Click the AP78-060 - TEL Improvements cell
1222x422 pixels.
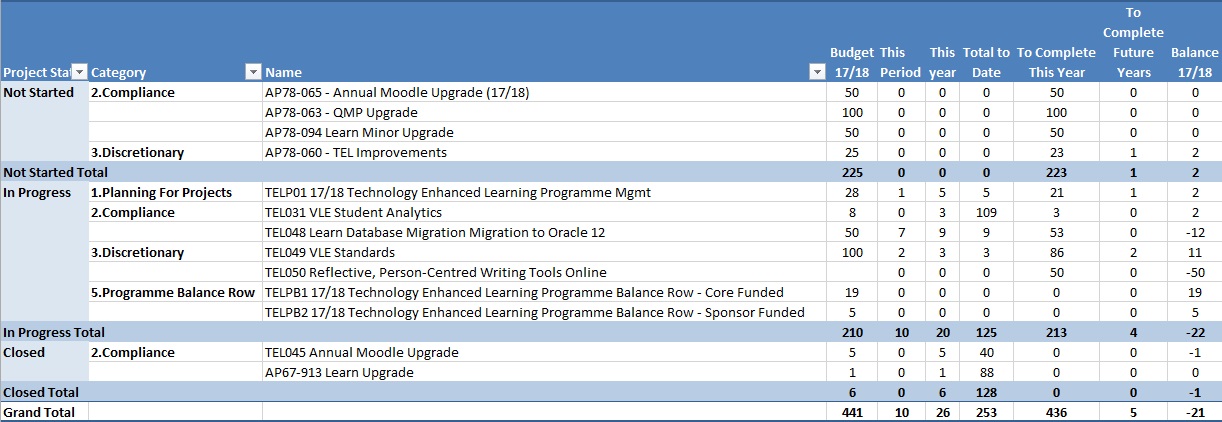pyautogui.click(x=356, y=152)
